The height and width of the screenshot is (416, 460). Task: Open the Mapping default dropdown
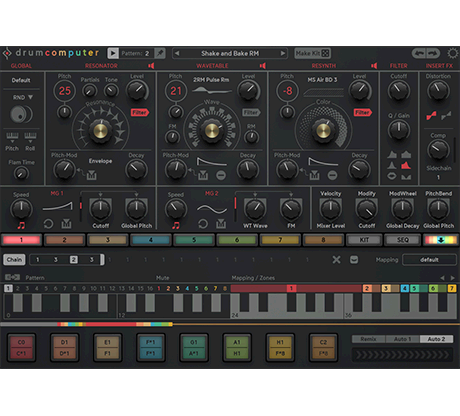click(429, 260)
